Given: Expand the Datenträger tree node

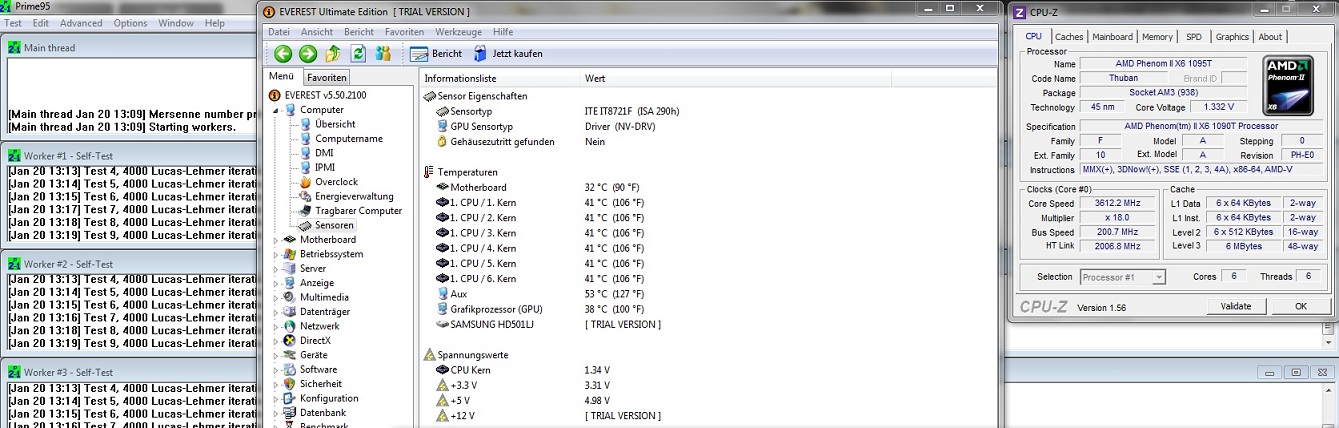Looking at the screenshot, I should click(x=276, y=312).
